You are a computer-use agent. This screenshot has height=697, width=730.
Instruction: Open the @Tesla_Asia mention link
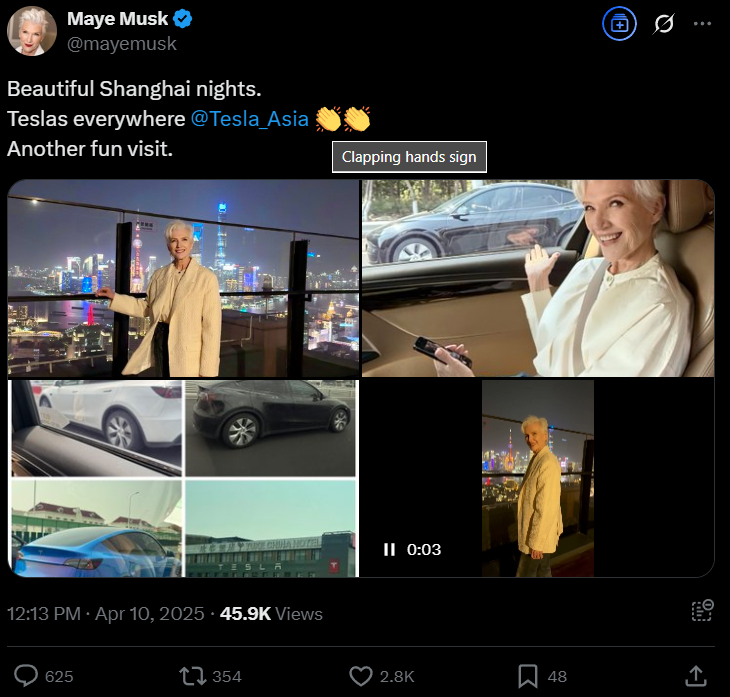coord(249,119)
